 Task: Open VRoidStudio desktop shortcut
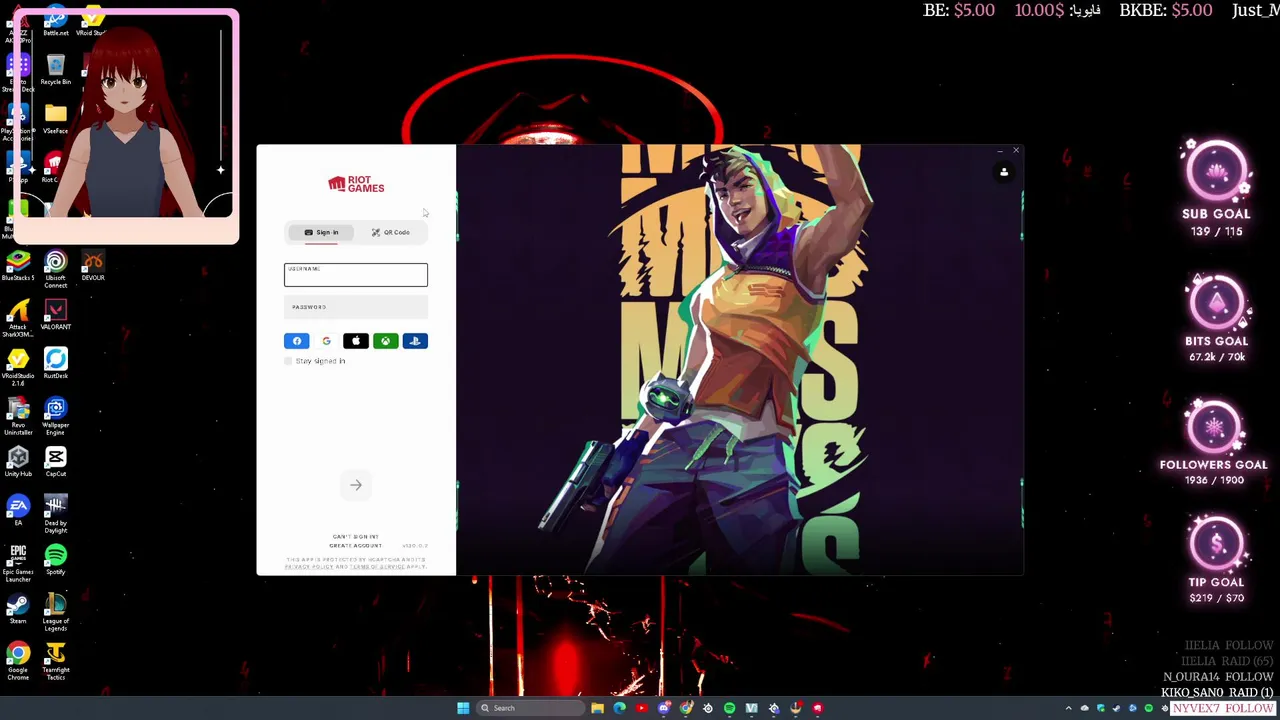pos(18,367)
